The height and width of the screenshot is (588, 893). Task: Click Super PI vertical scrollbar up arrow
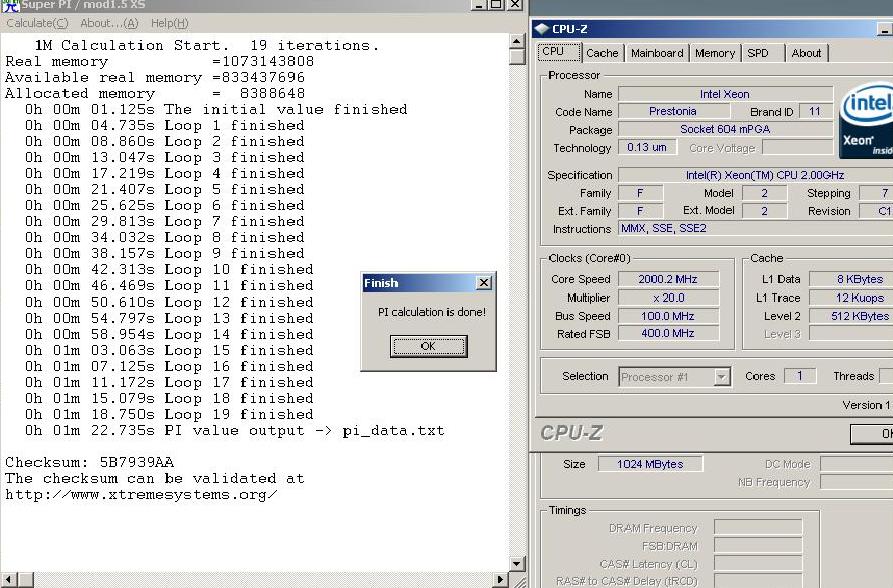coord(516,41)
